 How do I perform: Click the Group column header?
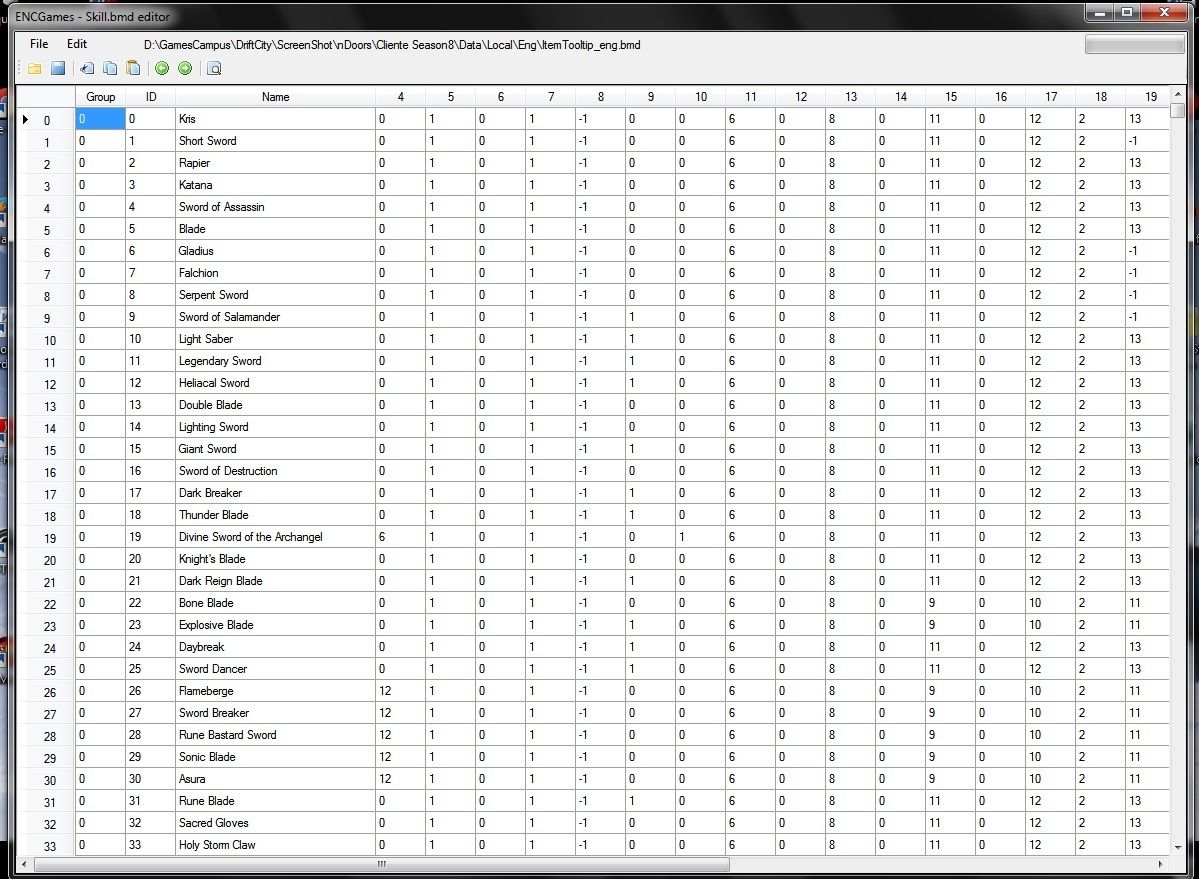pos(100,97)
